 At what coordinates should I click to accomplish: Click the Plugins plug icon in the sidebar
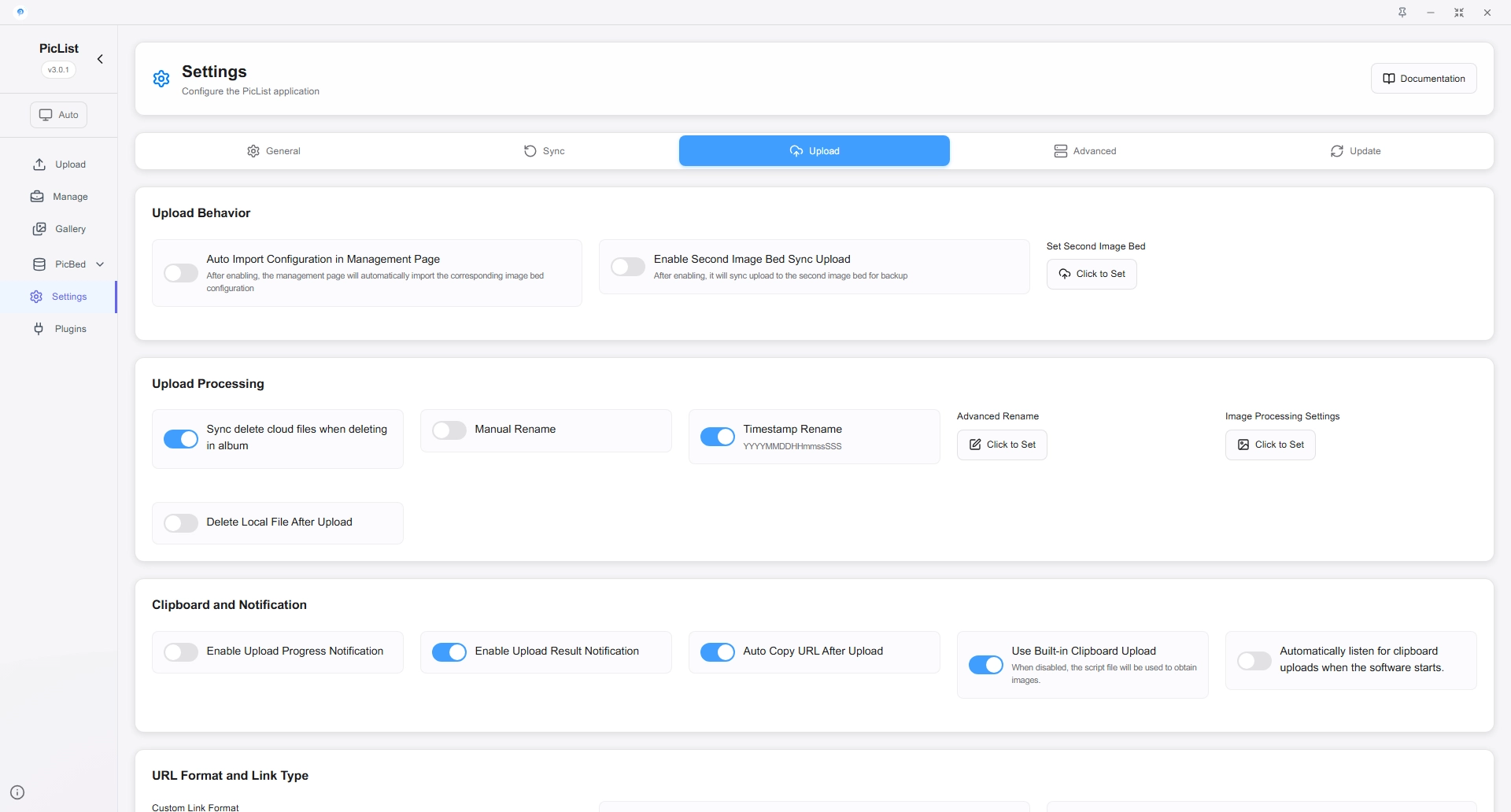(x=39, y=329)
